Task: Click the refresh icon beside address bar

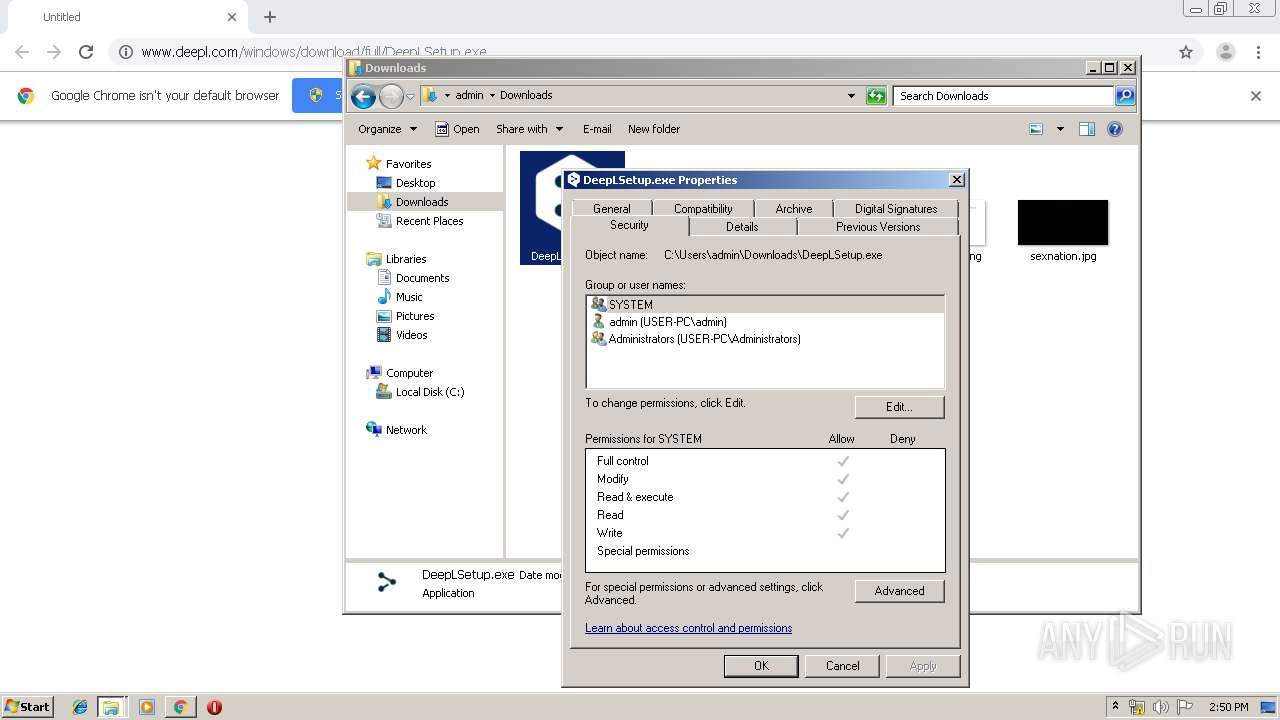Action: coord(876,96)
